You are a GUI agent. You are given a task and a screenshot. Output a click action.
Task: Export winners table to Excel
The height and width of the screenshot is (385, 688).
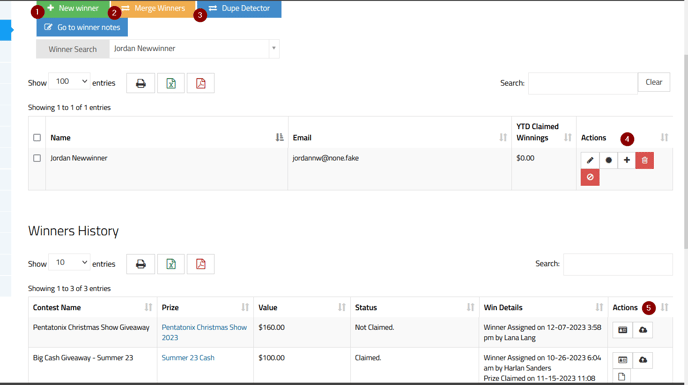(x=171, y=83)
